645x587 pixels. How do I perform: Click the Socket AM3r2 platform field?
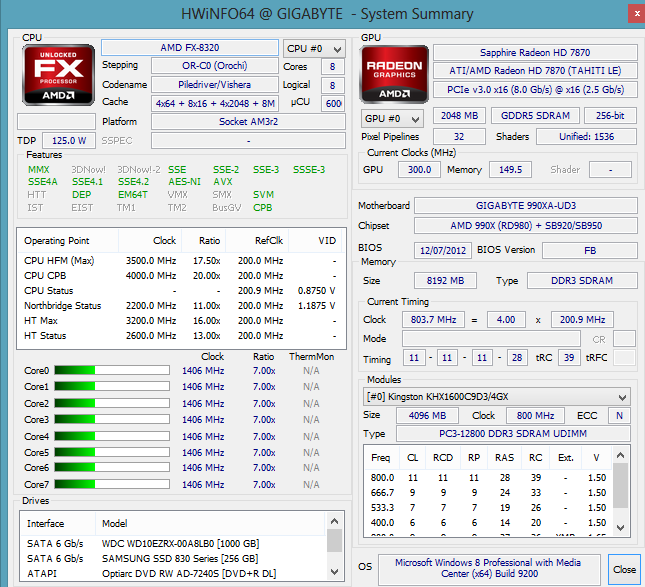248,122
